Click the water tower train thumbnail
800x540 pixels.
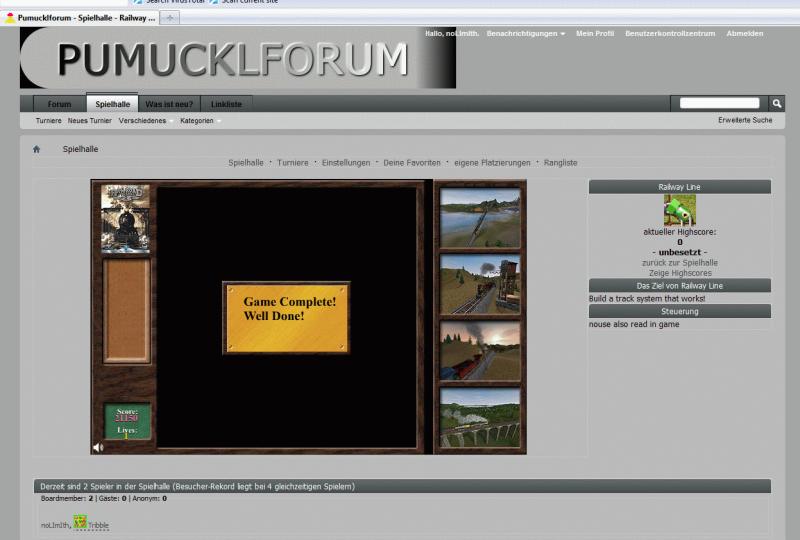[480, 284]
